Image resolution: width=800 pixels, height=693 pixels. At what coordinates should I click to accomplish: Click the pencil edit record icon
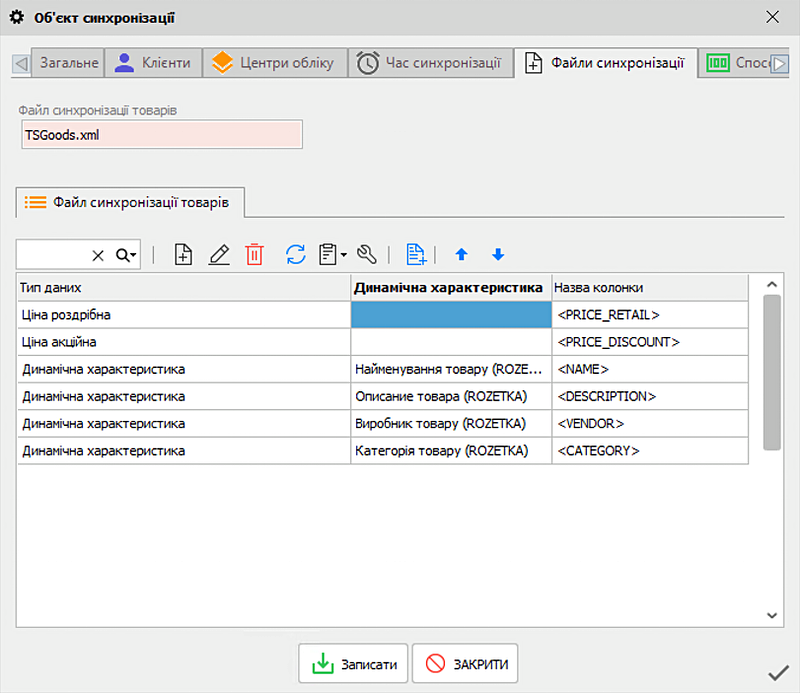(219, 254)
